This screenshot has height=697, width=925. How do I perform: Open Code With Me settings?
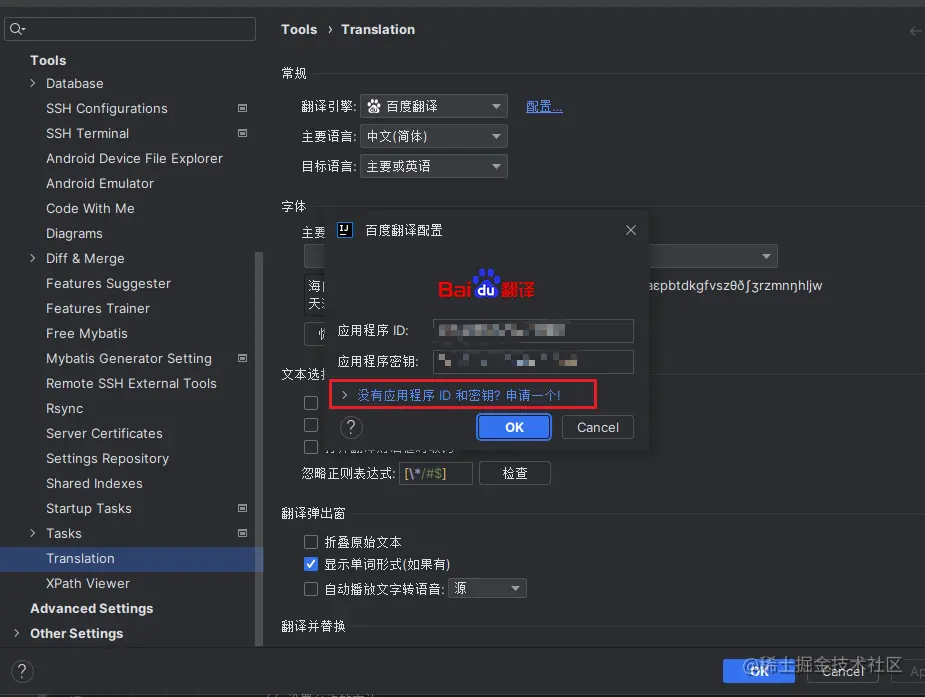click(90, 208)
